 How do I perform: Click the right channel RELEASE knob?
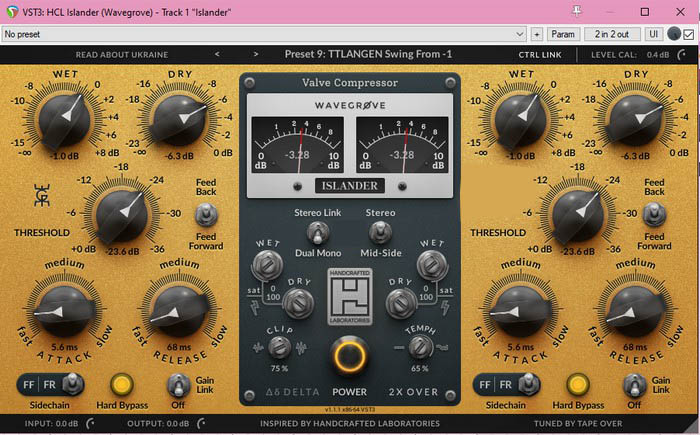[635, 312]
